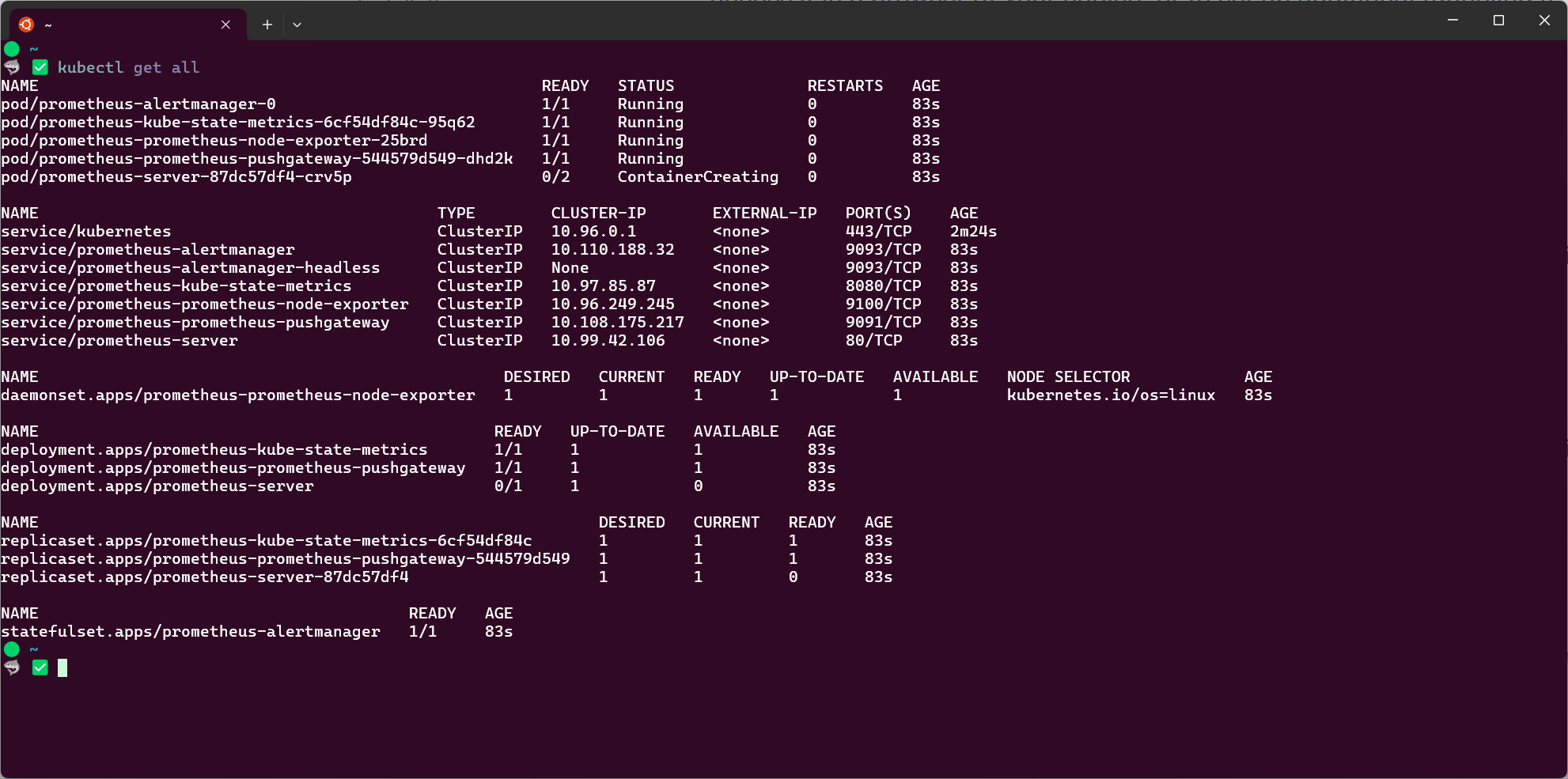The height and width of the screenshot is (779, 1568).
Task: Click service/prometheus-prometheus-pushgateway
Action: point(195,322)
